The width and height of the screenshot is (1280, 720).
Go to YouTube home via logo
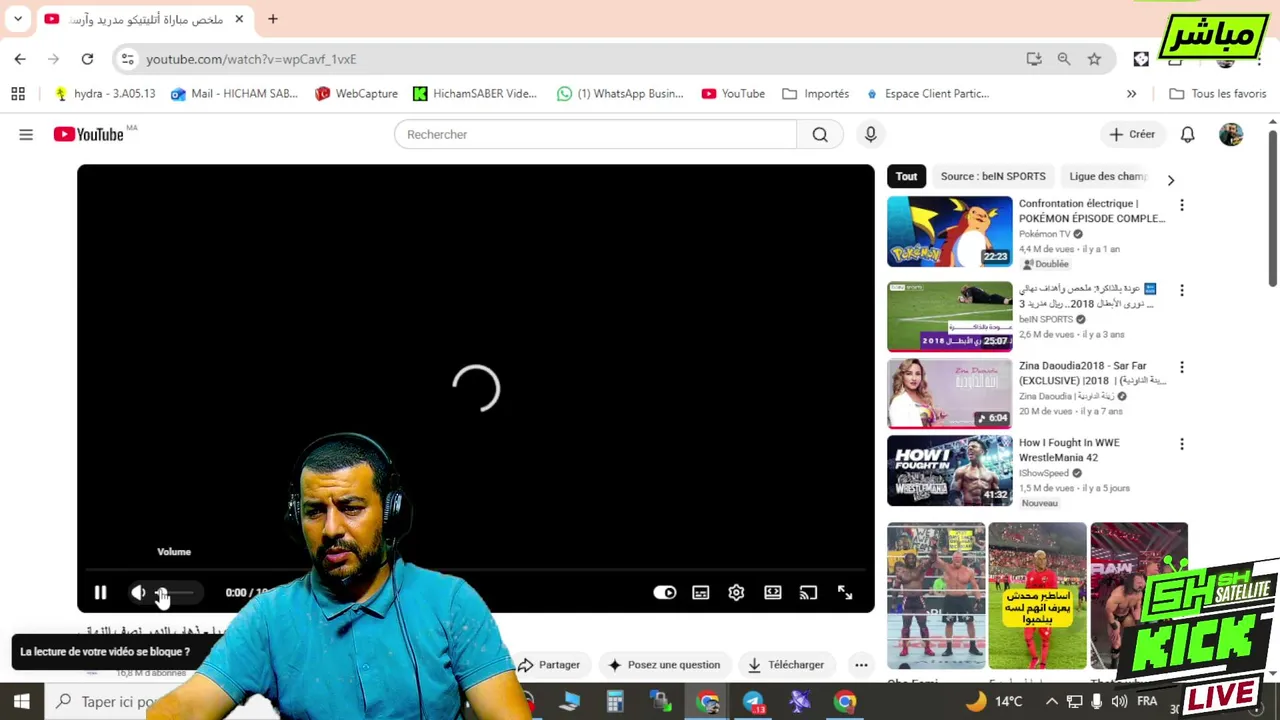click(89, 134)
